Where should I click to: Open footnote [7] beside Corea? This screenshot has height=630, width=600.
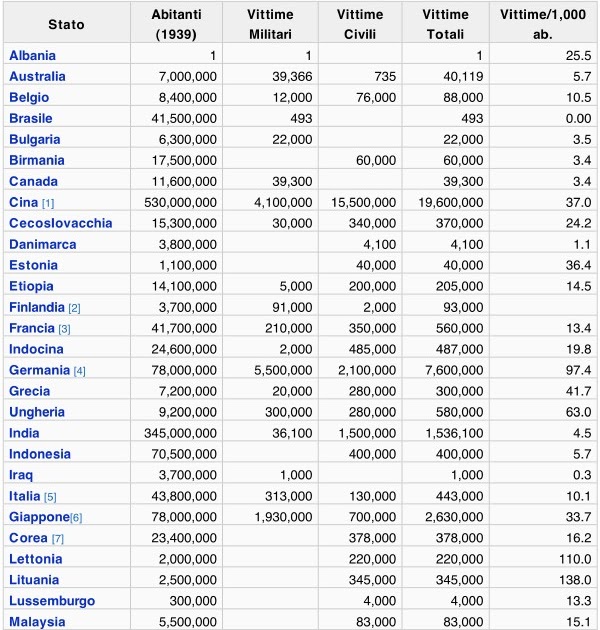click(57, 539)
